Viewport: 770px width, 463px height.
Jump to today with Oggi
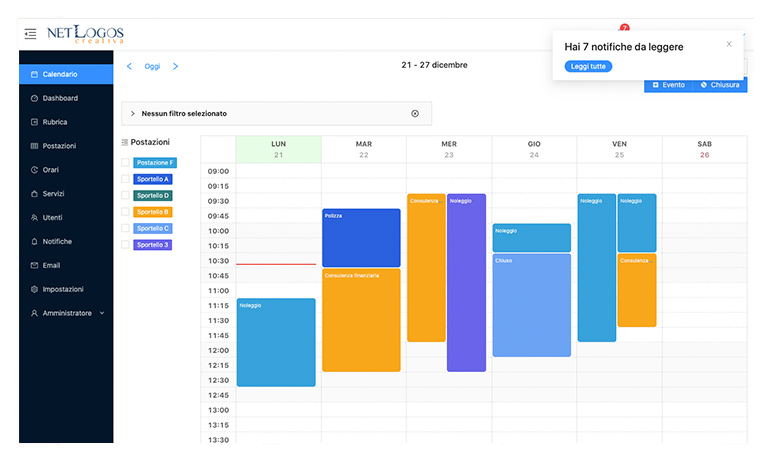tap(152, 66)
